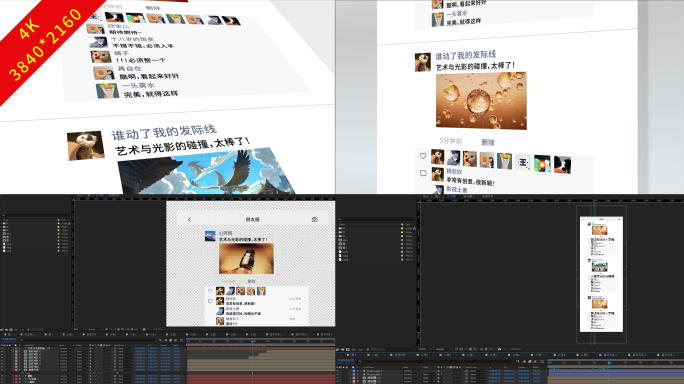Screen dimensions: 684x384
Task: Open the resolution Quarter dropdown in left viewer
Action: [93, 329]
